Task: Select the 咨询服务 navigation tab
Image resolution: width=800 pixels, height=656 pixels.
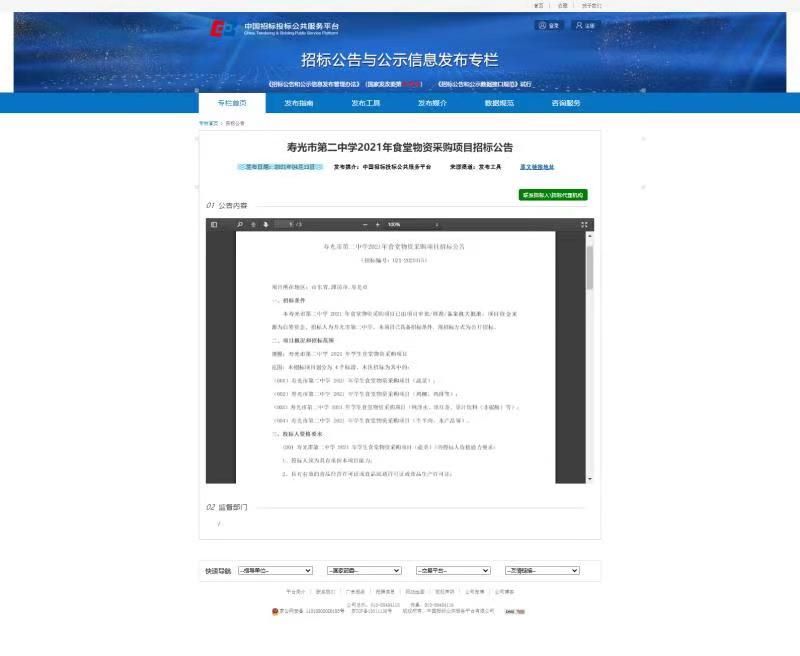Action: [x=566, y=103]
